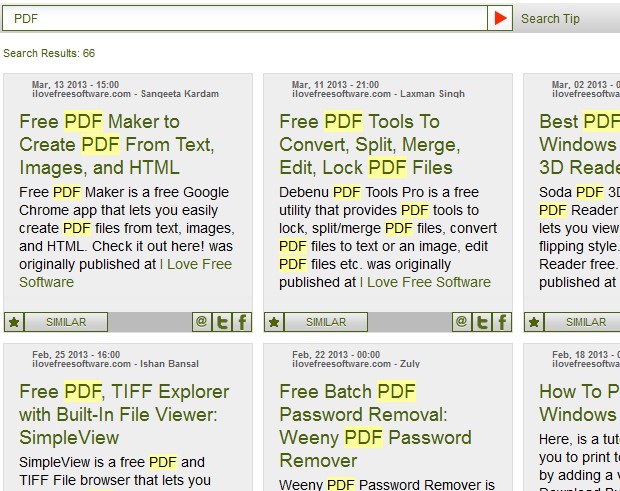The image size is (620, 491).
Task: Click the red search arrow button
Action: [500, 18]
